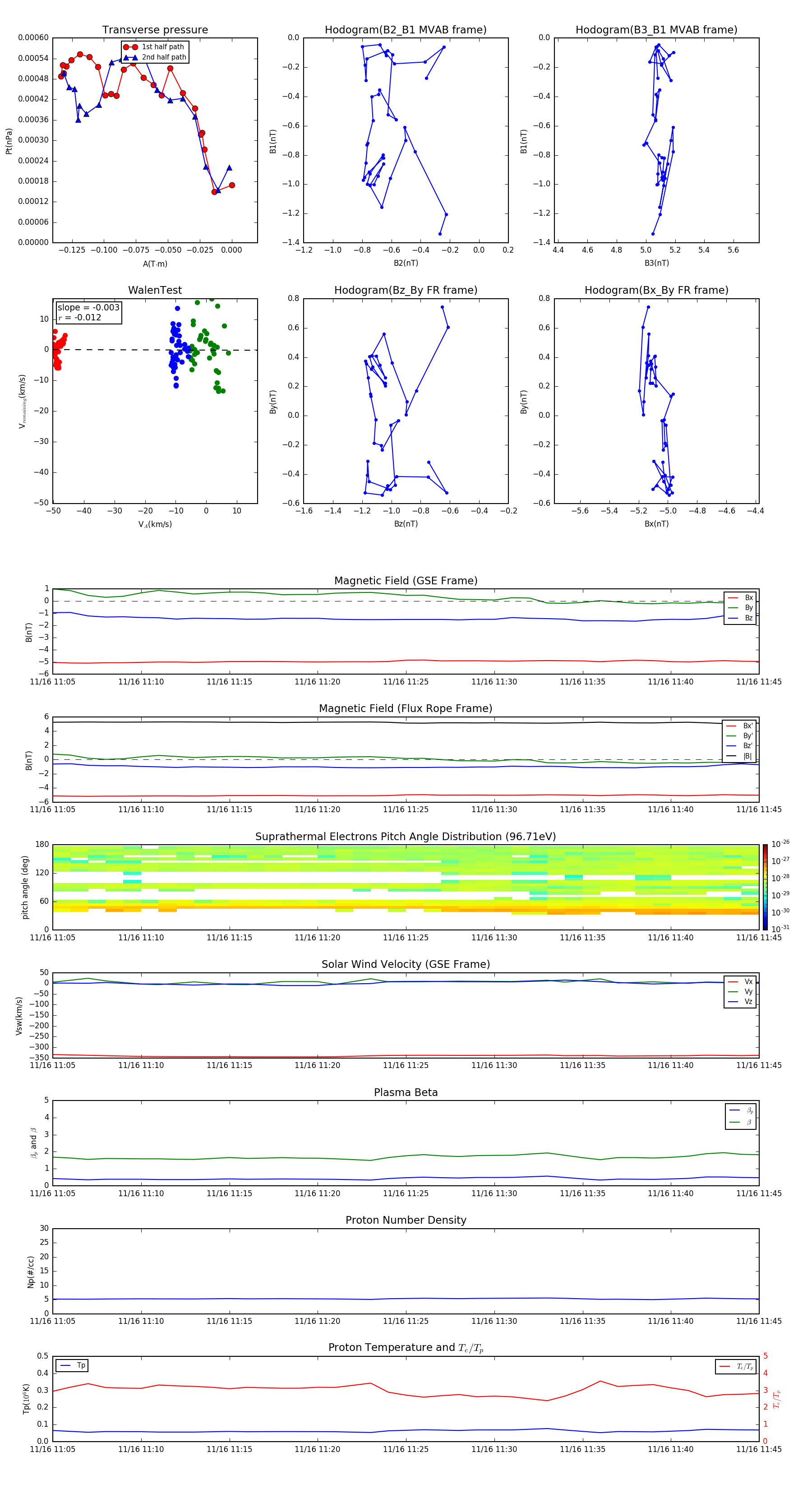Viewport: 812px width, 1489px height.
Task: Select the "|B|" flux rope legend entry
Action: 740,756
